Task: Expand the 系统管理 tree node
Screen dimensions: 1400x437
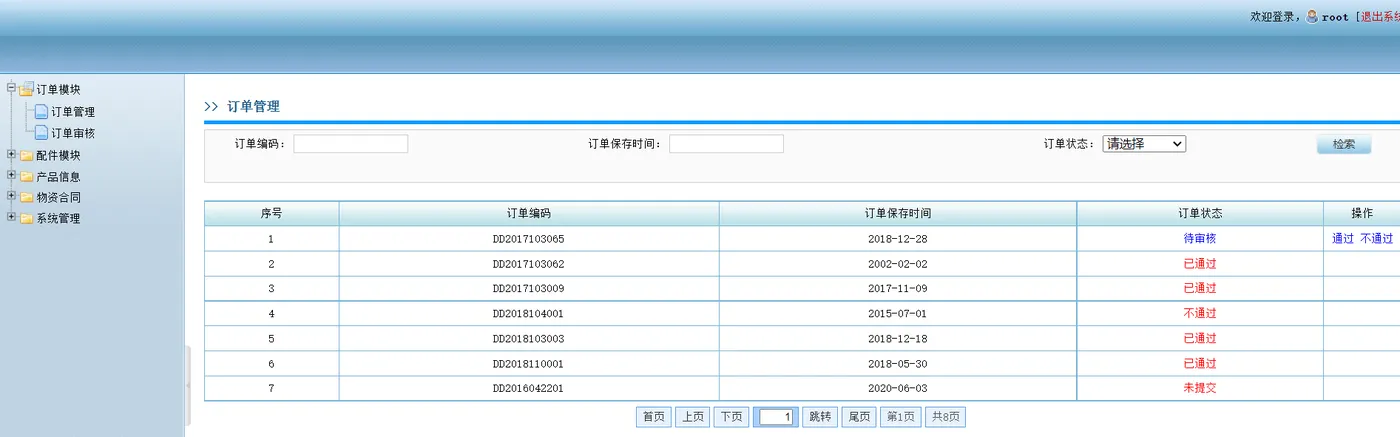Action: point(11,217)
